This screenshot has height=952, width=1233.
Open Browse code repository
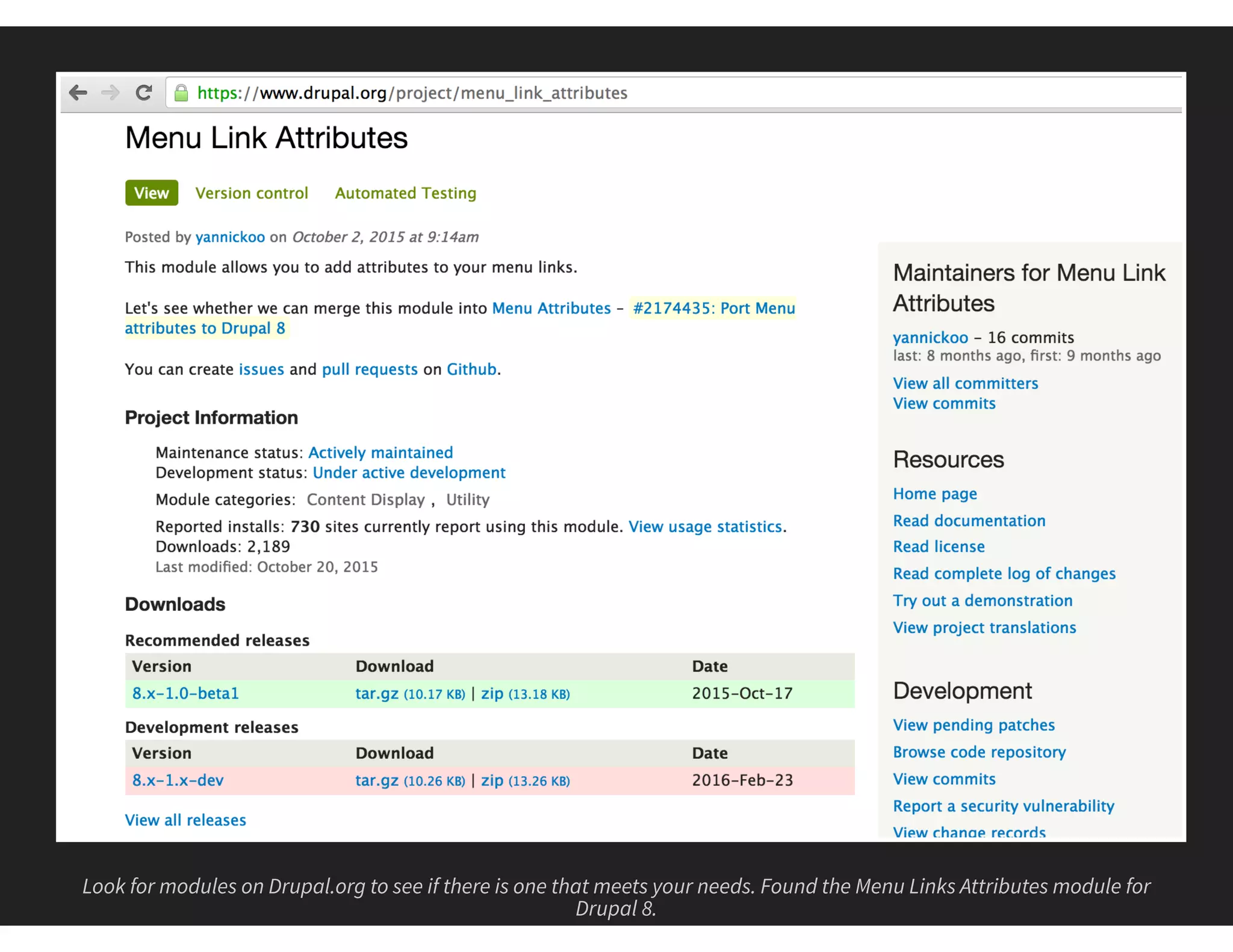click(x=979, y=752)
